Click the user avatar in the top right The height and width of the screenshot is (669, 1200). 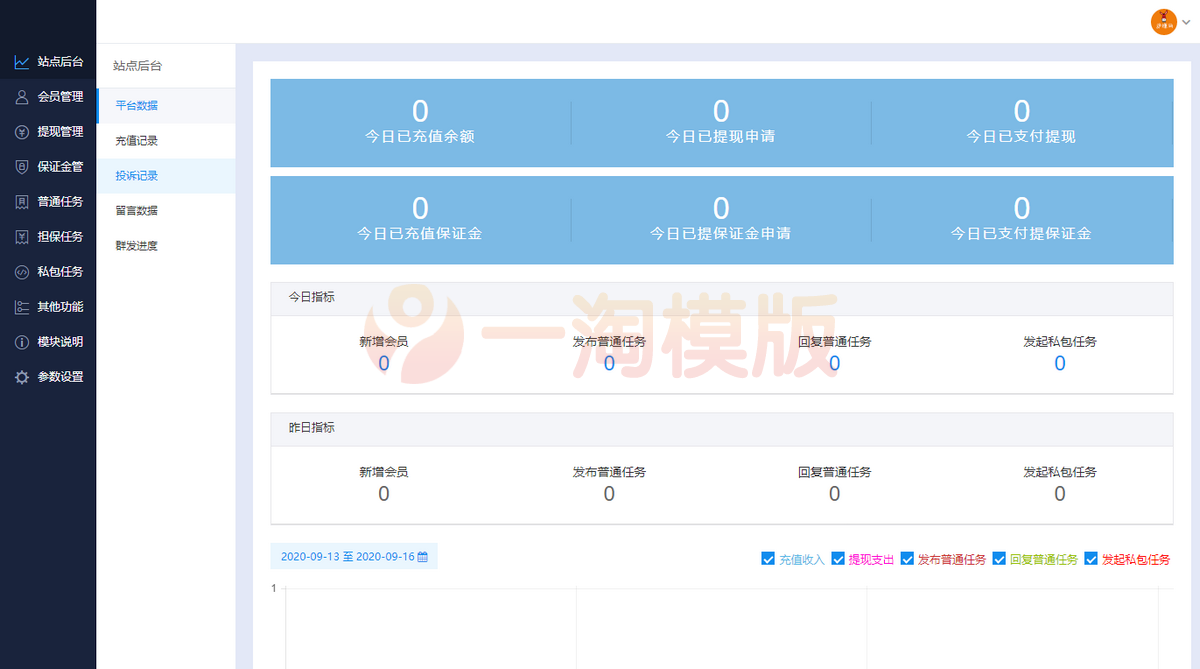[x=1162, y=20]
